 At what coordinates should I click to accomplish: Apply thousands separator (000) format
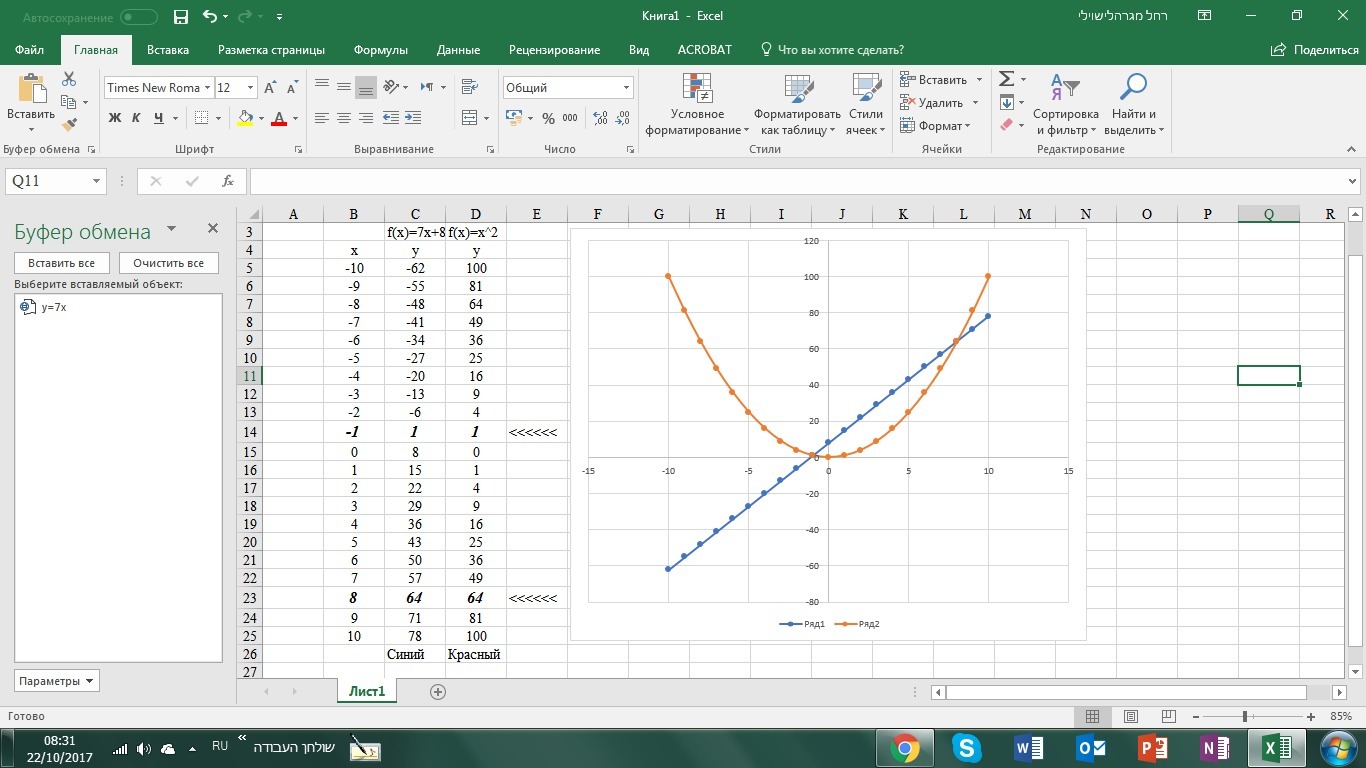pyautogui.click(x=570, y=118)
